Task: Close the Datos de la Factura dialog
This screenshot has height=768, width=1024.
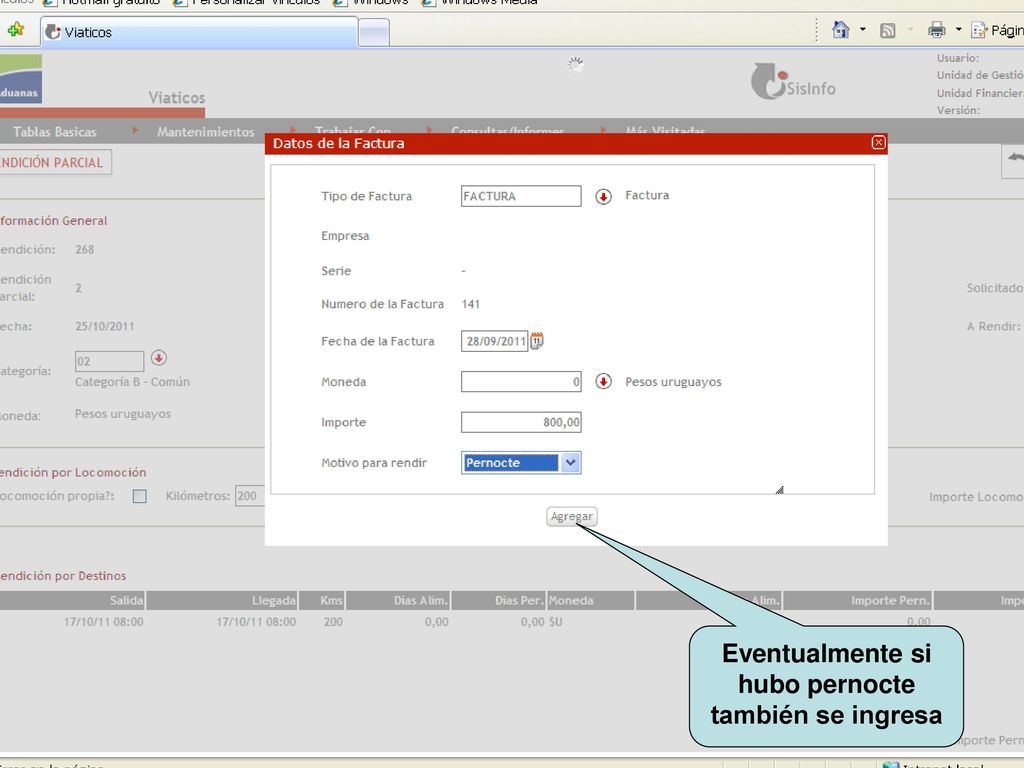Action: [878, 142]
